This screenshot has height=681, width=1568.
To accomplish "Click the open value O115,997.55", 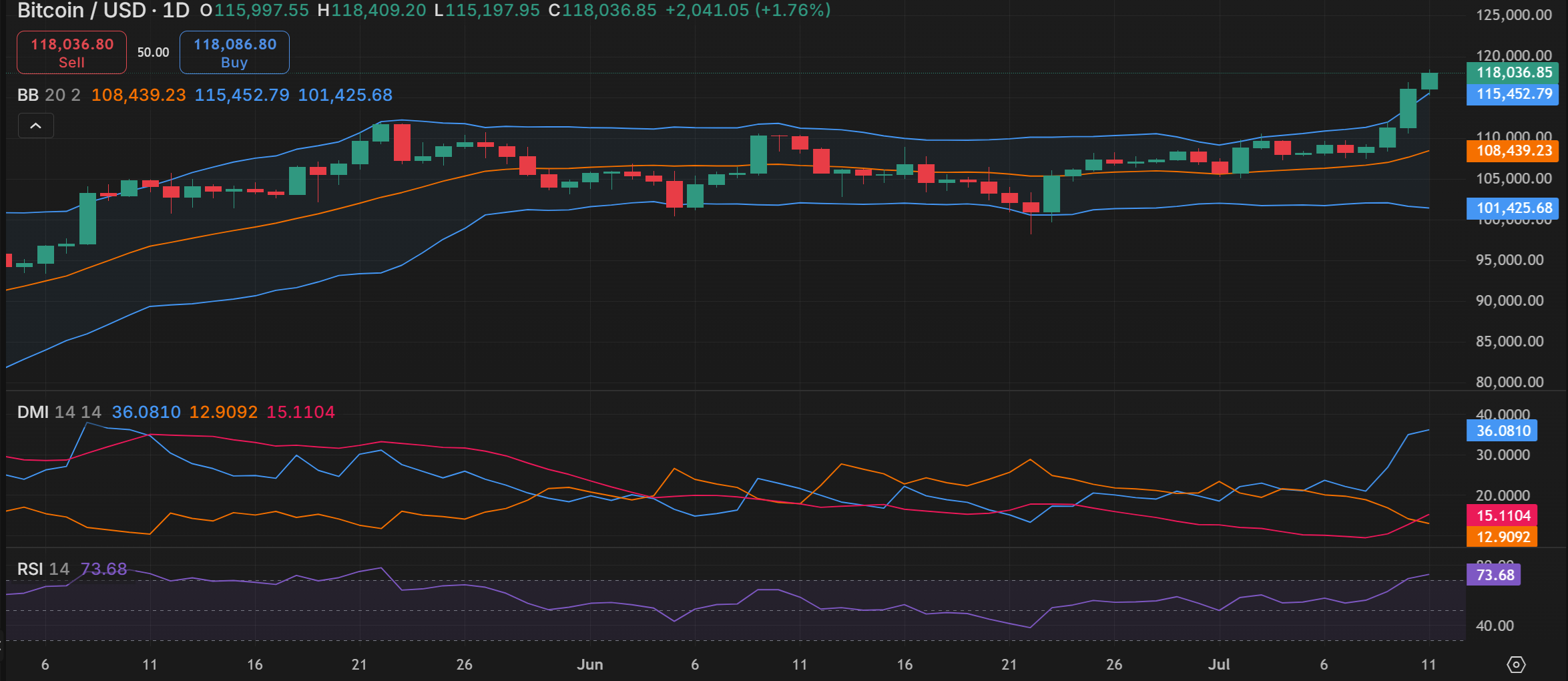I will pos(254,10).
